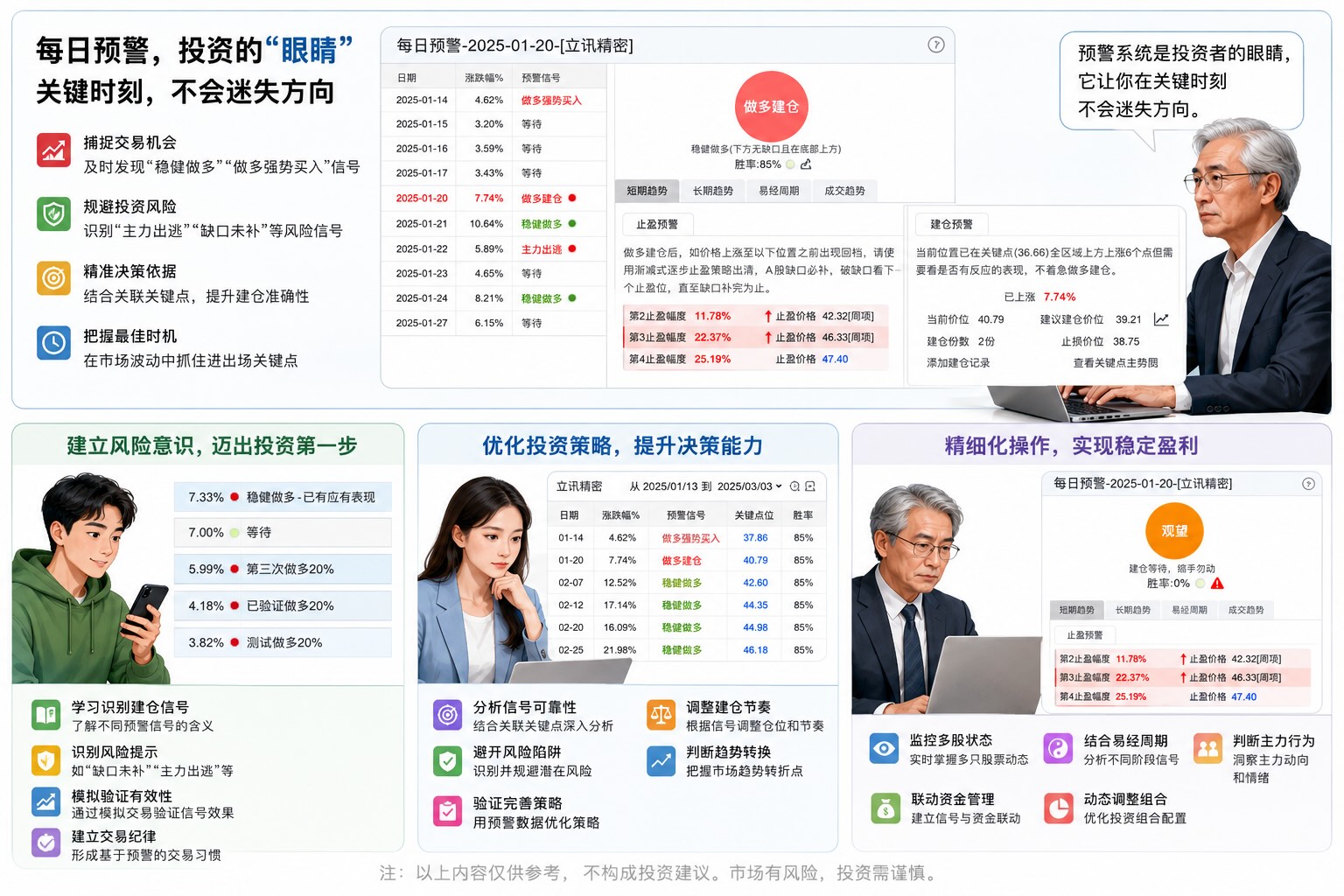
Task: Toggle the red dot beside 主力出逃 signal
Action: [572, 249]
